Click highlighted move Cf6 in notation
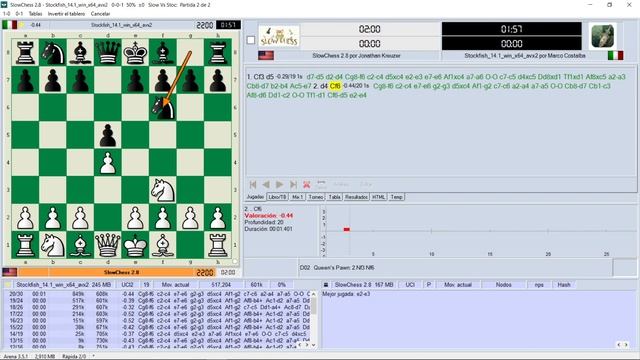The height and width of the screenshot is (360, 640). (335, 86)
